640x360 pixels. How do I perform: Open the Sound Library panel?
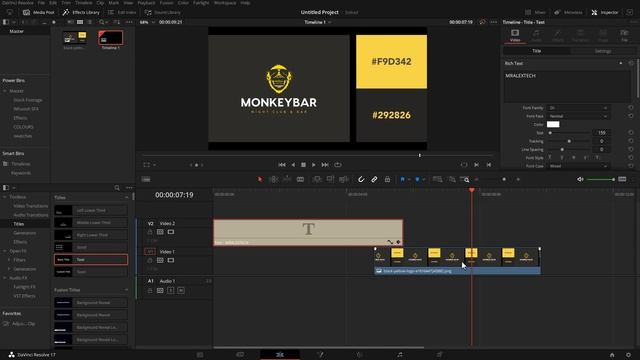(x=163, y=12)
